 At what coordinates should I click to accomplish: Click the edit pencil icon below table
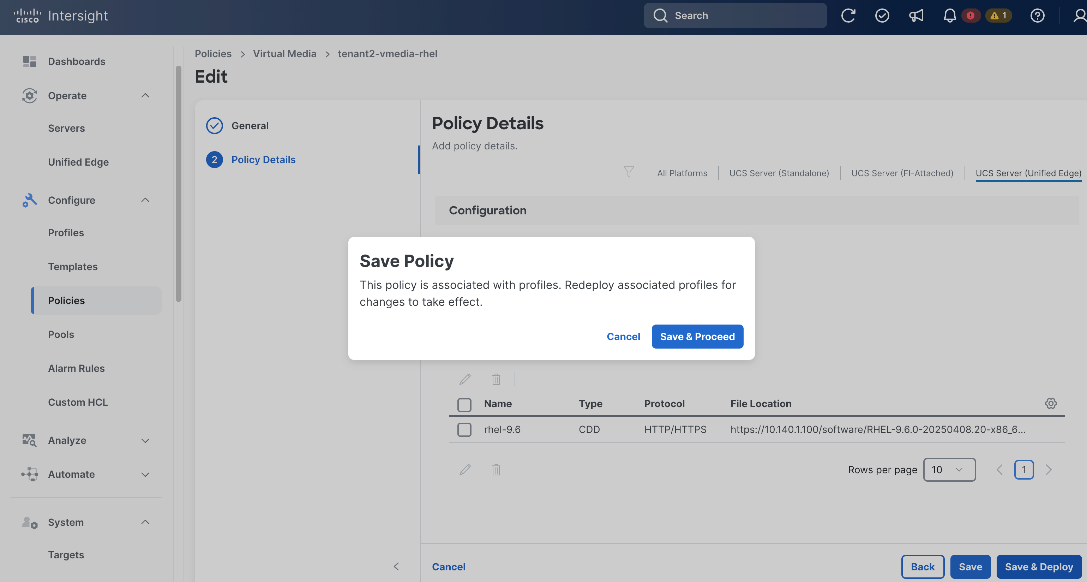465,470
